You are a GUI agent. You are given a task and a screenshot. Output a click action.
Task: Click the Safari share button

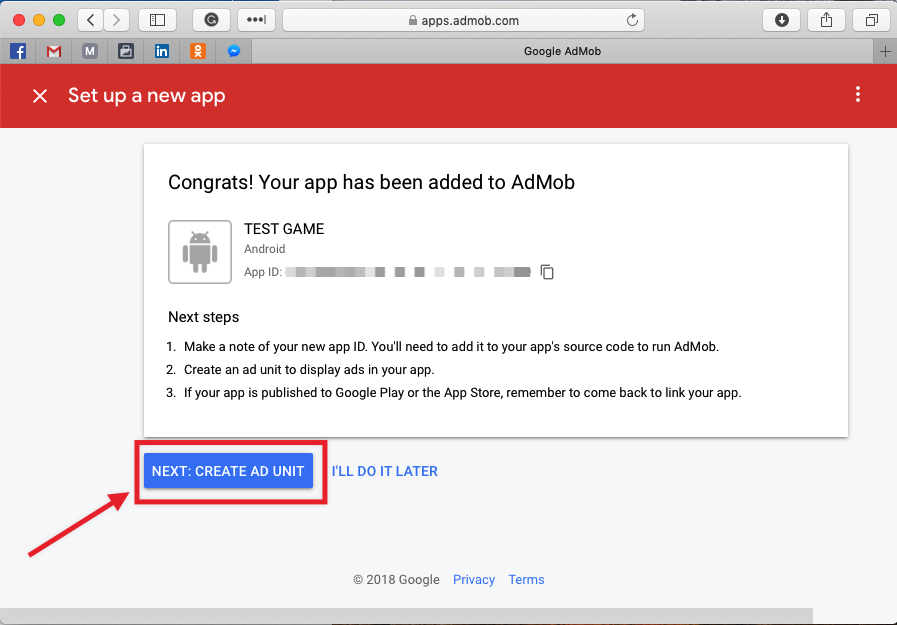pyautogui.click(x=826, y=21)
